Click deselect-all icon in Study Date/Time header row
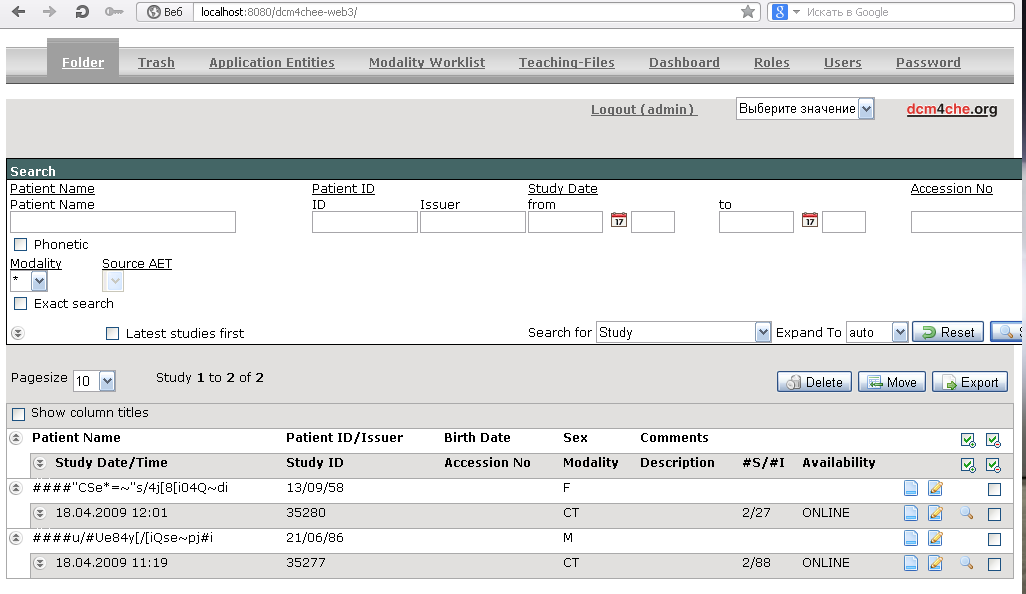The width and height of the screenshot is (1026, 594). point(993,465)
